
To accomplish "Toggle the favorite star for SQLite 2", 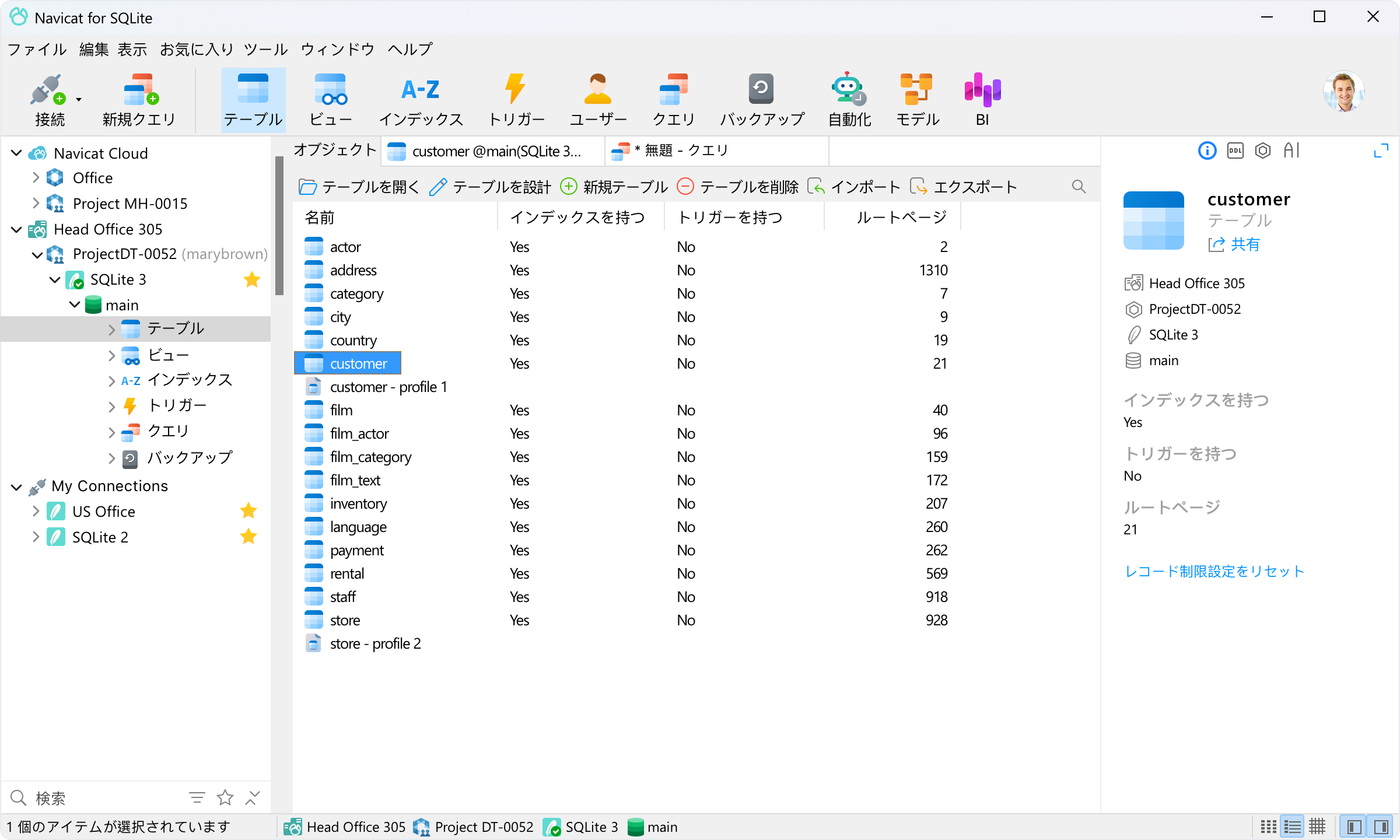I will coord(249,537).
